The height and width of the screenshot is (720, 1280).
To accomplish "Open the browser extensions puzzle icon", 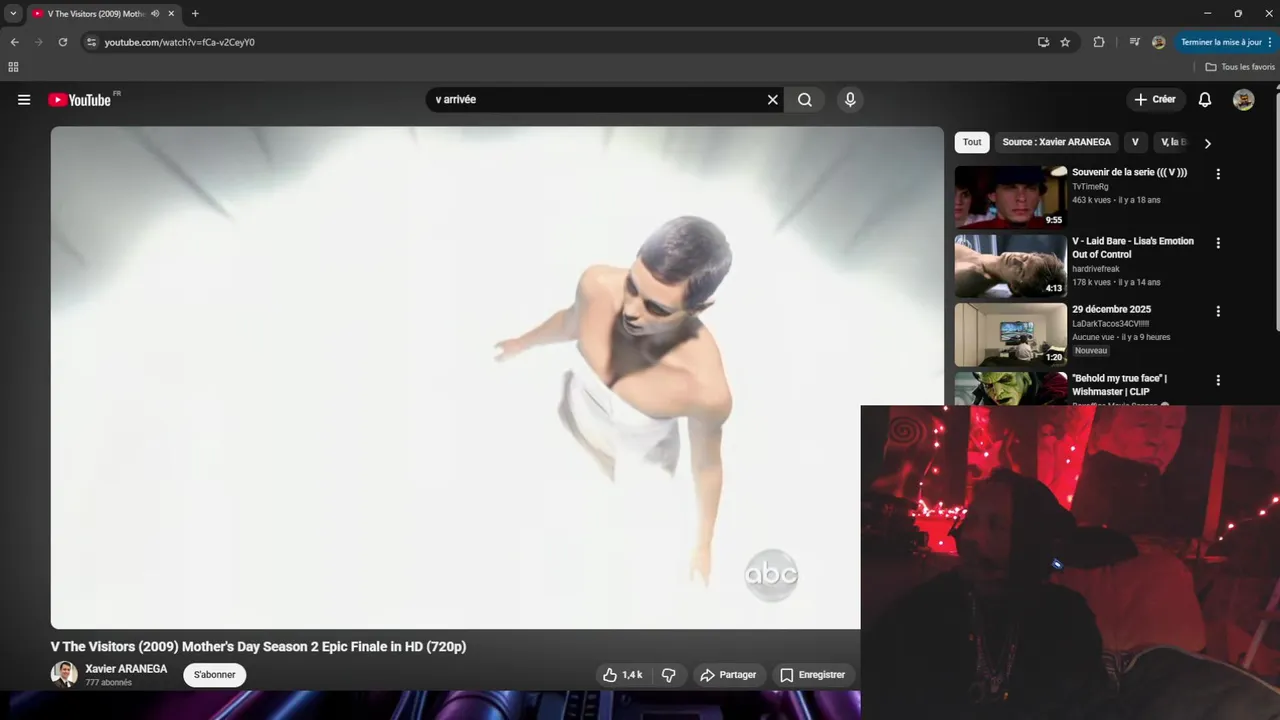I will 1099,42.
